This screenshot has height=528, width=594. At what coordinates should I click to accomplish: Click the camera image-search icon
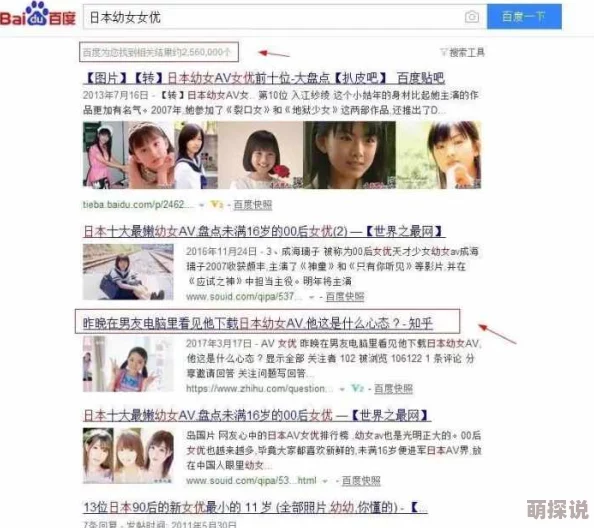[x=472, y=17]
